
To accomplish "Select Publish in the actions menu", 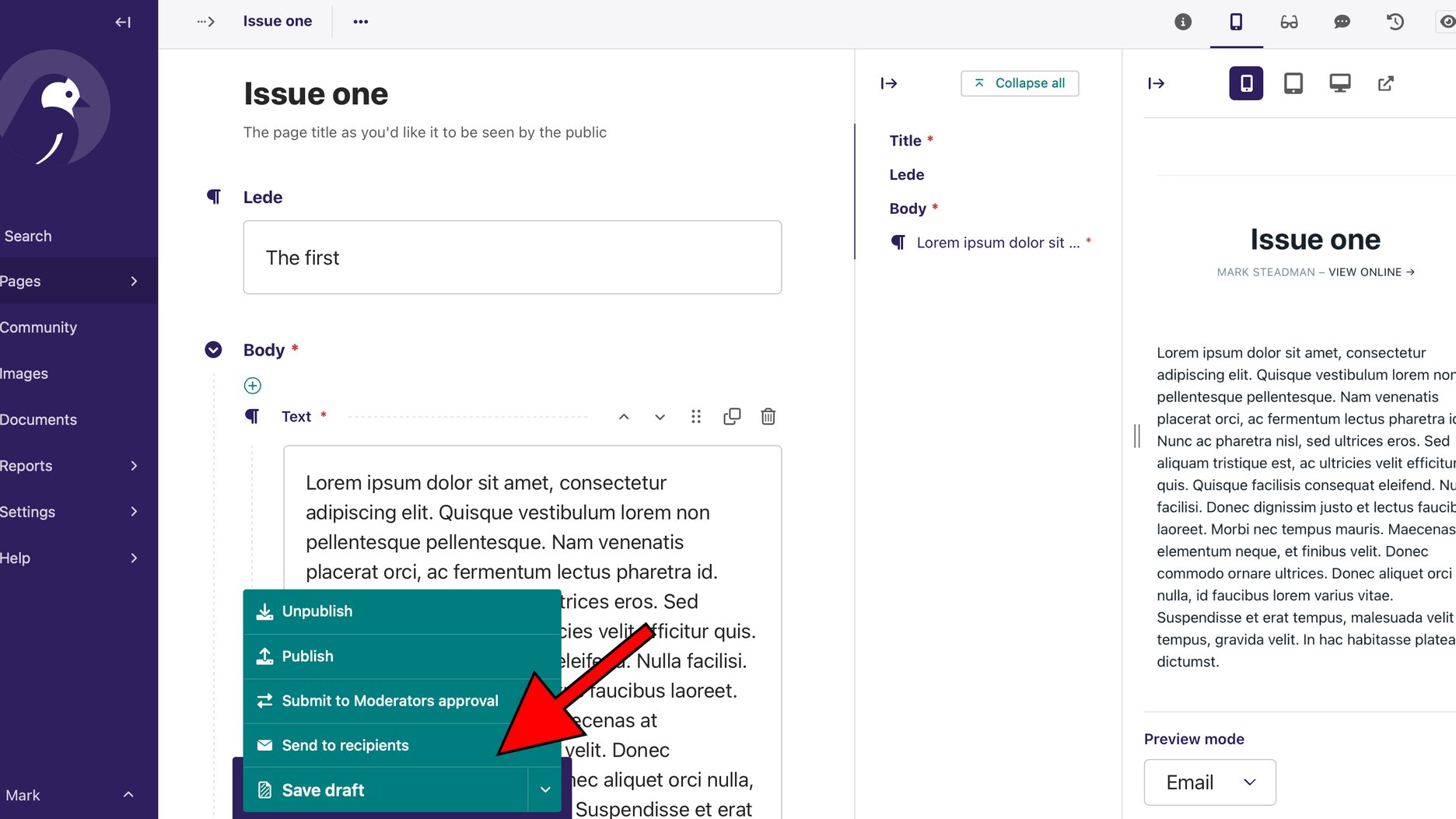I will click(x=307, y=656).
